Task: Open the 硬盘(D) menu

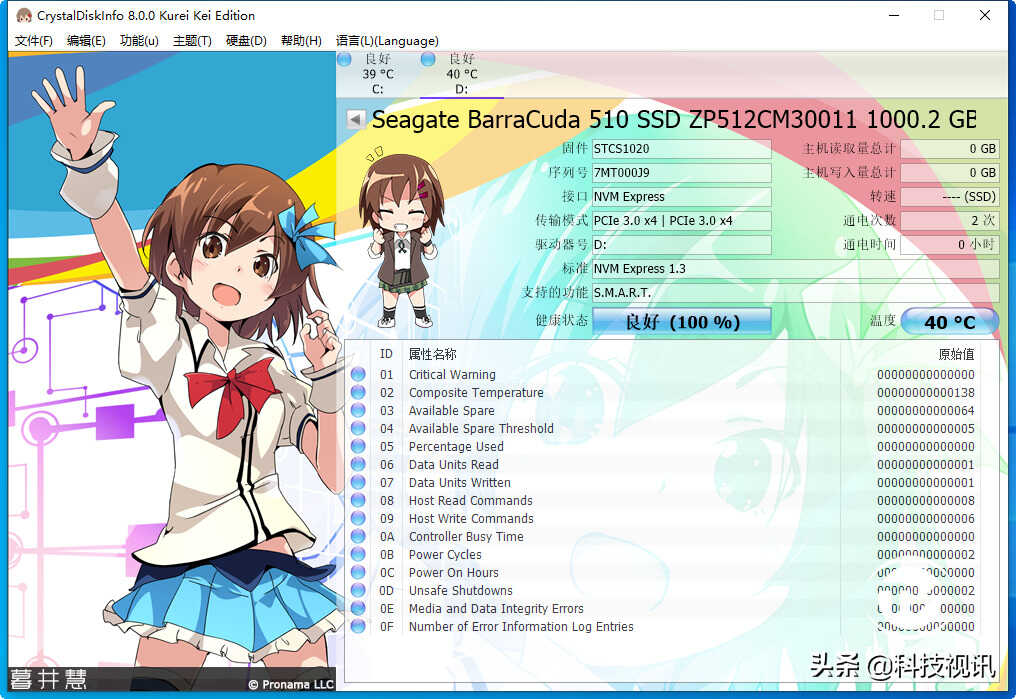Action: [x=246, y=41]
